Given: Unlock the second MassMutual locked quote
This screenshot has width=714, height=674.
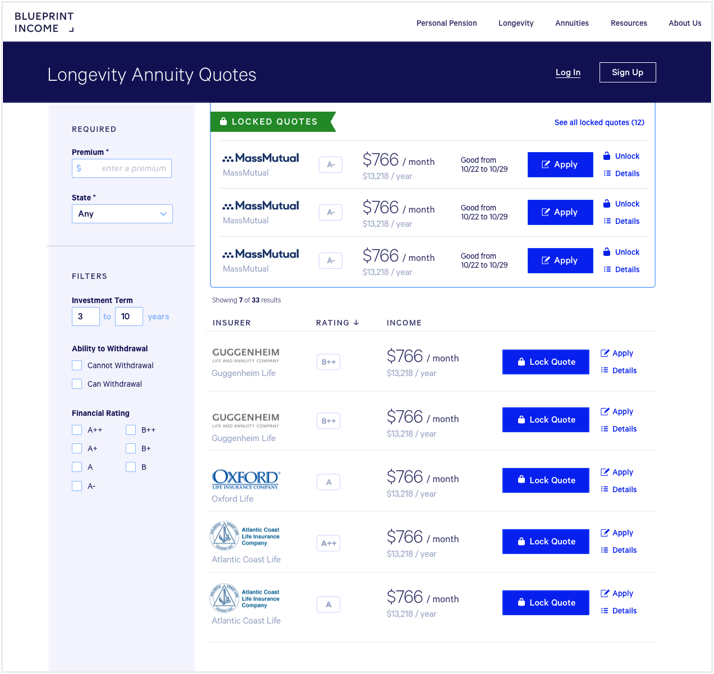Looking at the screenshot, I should (621, 204).
